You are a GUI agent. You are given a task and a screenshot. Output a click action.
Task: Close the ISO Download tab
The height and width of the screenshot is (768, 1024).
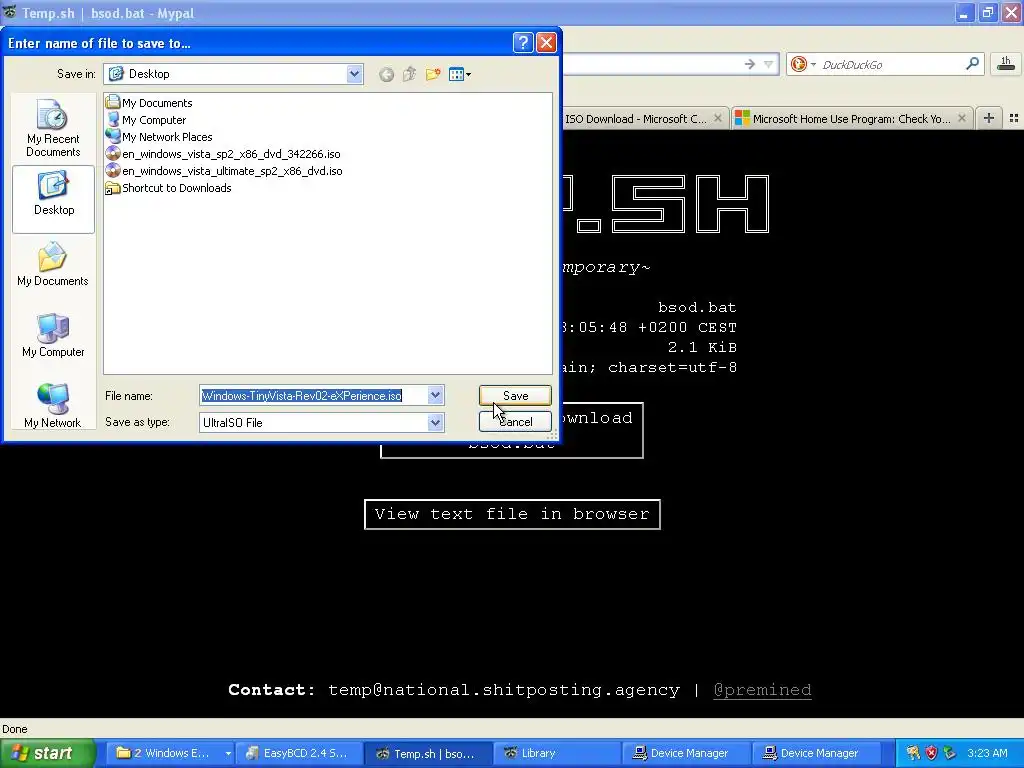coord(718,118)
